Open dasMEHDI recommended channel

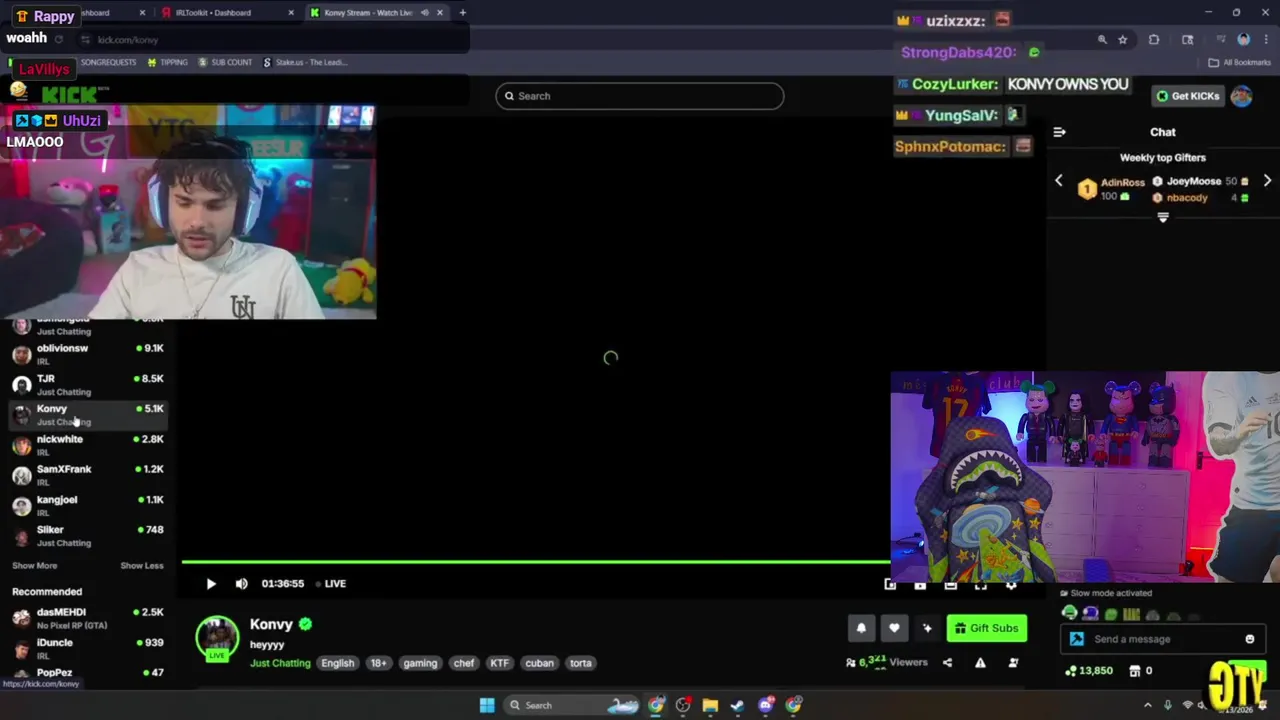pos(88,618)
